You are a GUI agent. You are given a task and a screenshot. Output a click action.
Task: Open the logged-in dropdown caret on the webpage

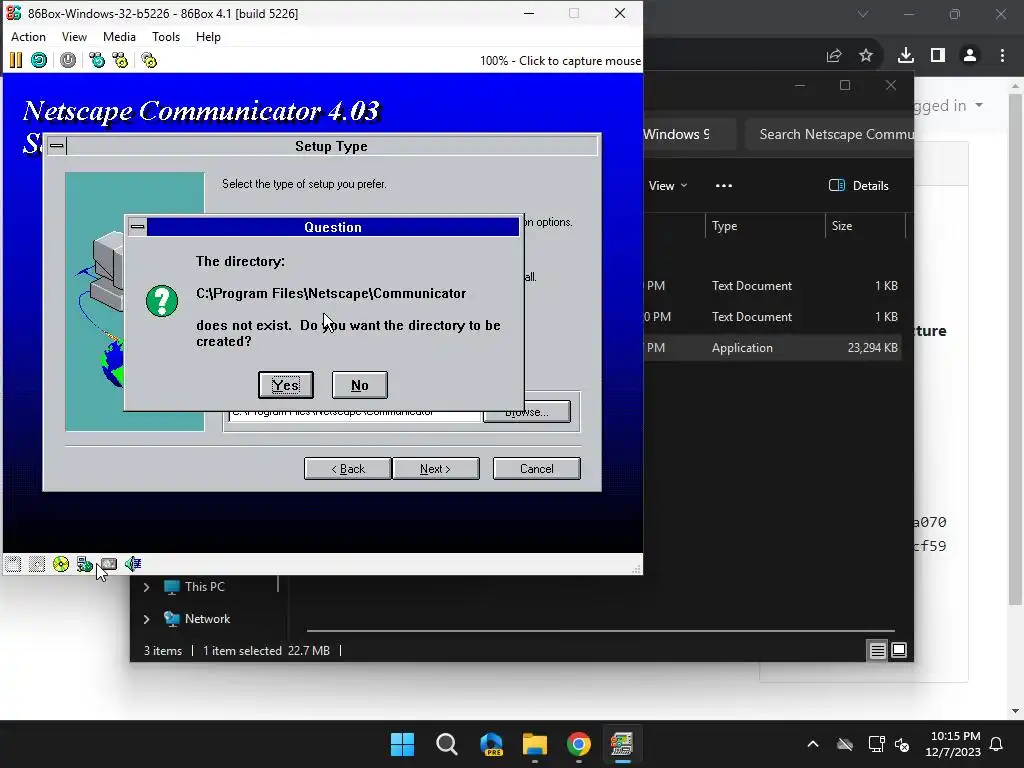(979, 105)
